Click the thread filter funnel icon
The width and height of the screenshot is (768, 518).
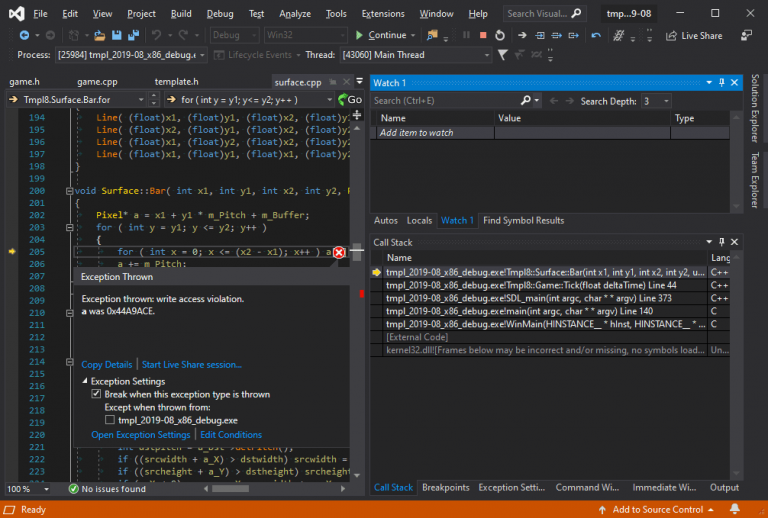(503, 55)
